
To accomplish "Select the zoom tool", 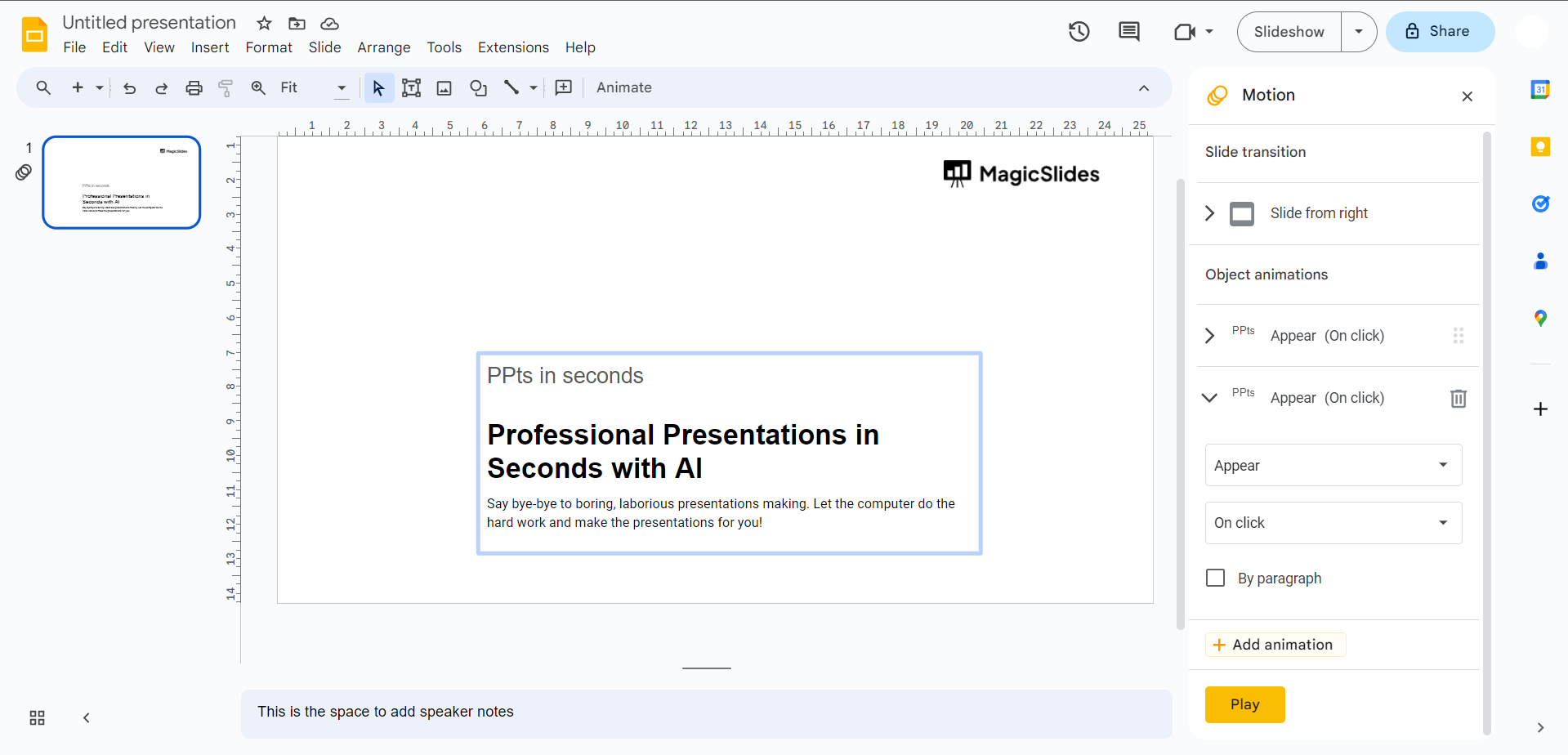I will click(258, 87).
